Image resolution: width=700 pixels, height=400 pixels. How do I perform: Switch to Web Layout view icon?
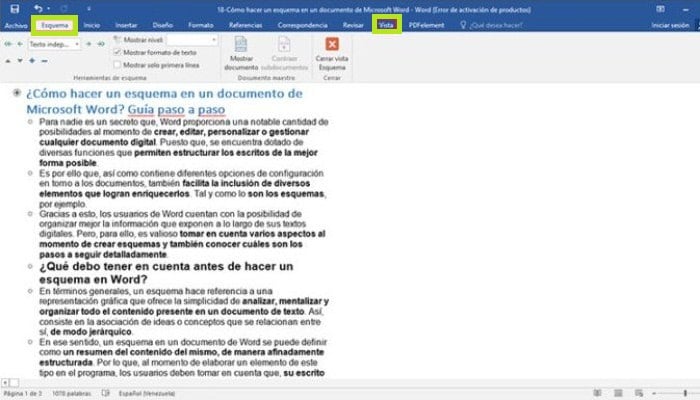pyautogui.click(x=639, y=393)
